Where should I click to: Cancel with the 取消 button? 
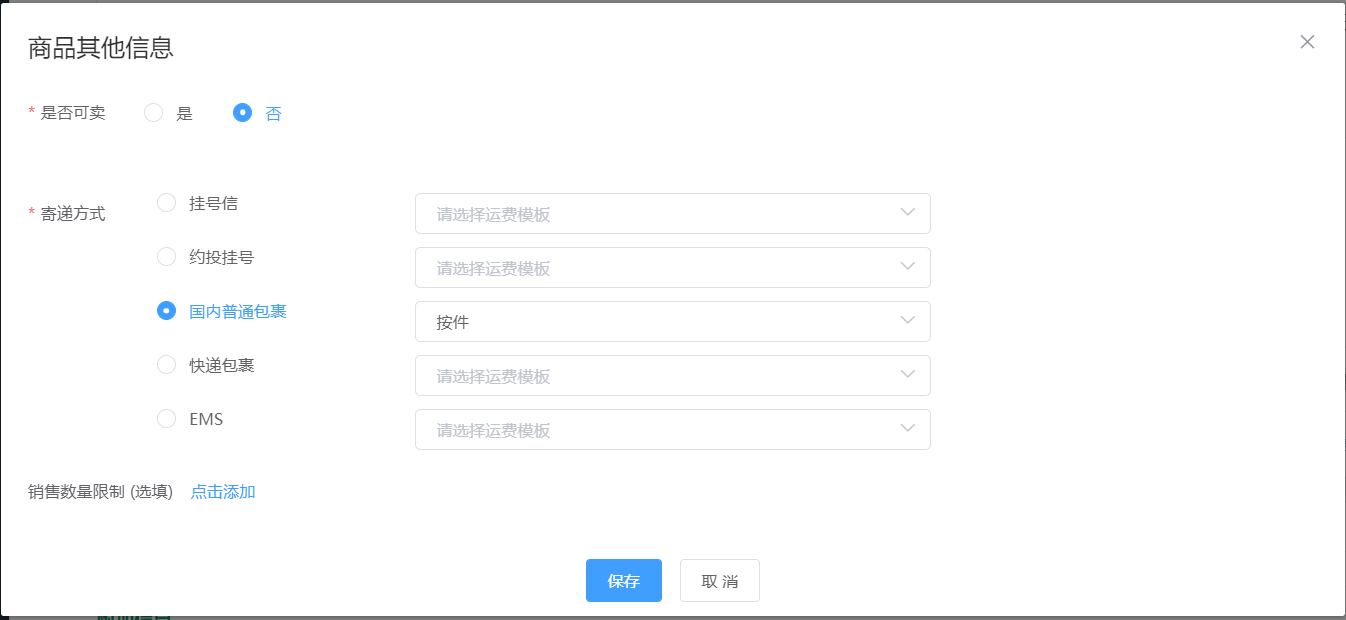[720, 581]
